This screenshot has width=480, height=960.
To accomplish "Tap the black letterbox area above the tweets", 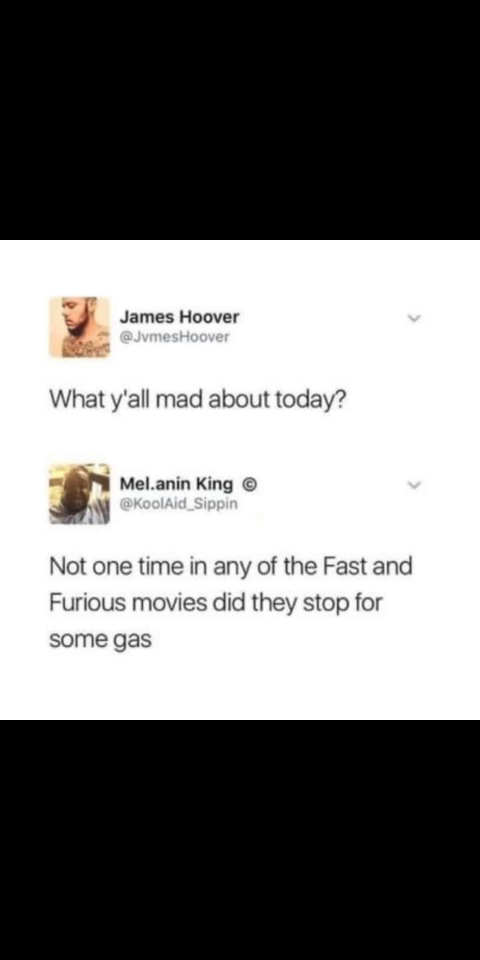I will pyautogui.click(x=240, y=119).
